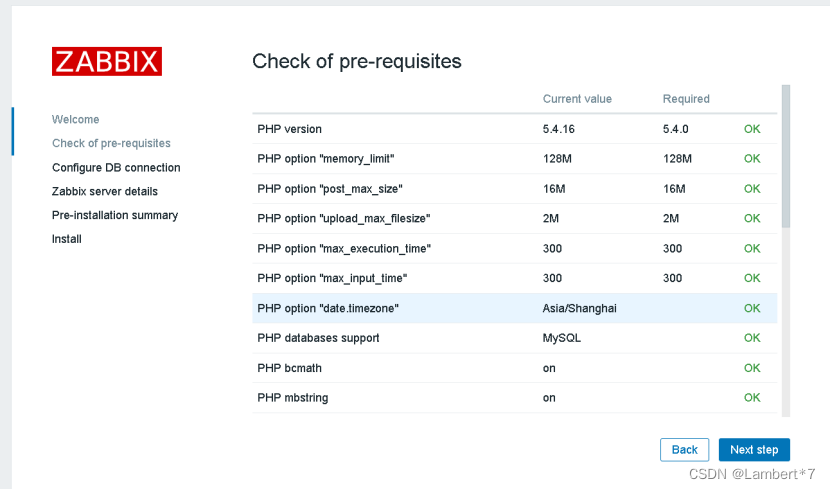Select Check of pre-requisites sidebar step

[x=111, y=143]
